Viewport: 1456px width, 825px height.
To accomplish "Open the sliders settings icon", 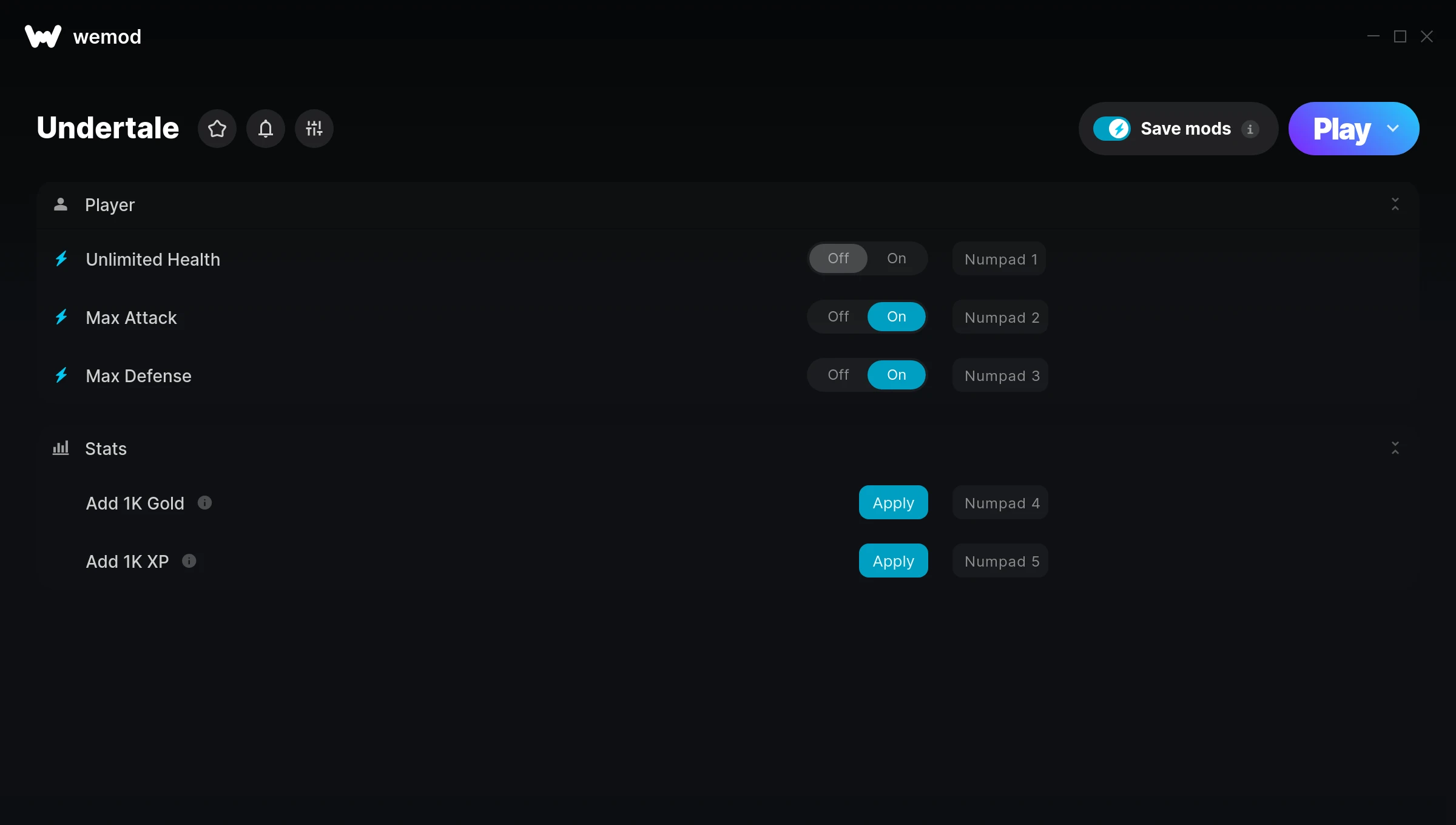I will point(314,129).
